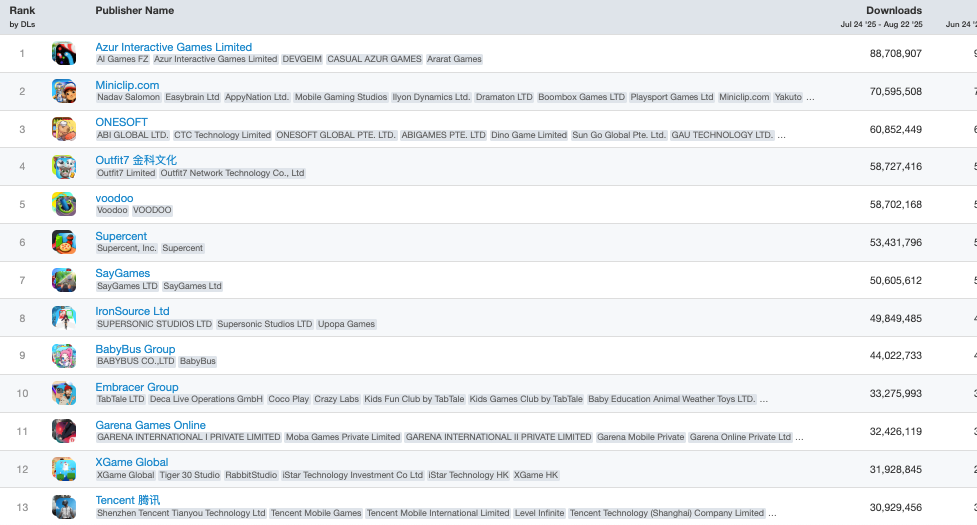Open Miniclip.com publisher app icon
This screenshot has width=977, height=525.
(x=64, y=92)
